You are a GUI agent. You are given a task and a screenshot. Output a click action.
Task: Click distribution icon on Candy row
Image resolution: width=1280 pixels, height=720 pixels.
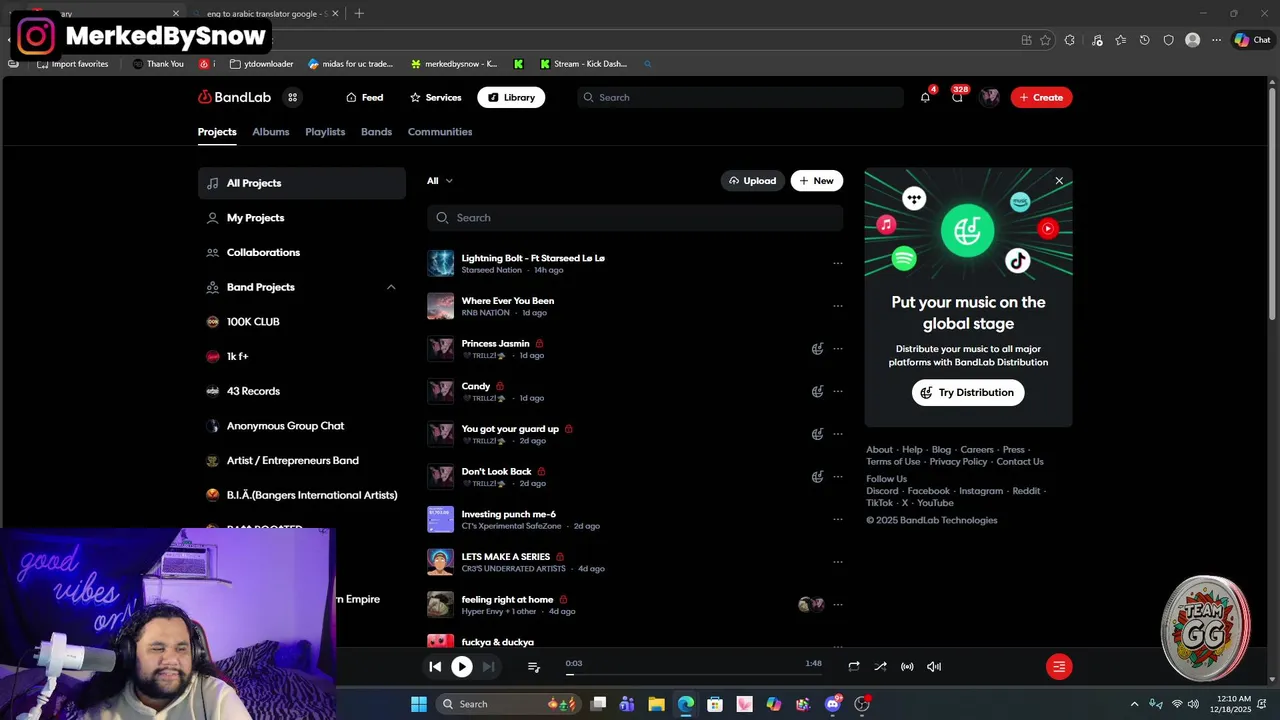817,391
